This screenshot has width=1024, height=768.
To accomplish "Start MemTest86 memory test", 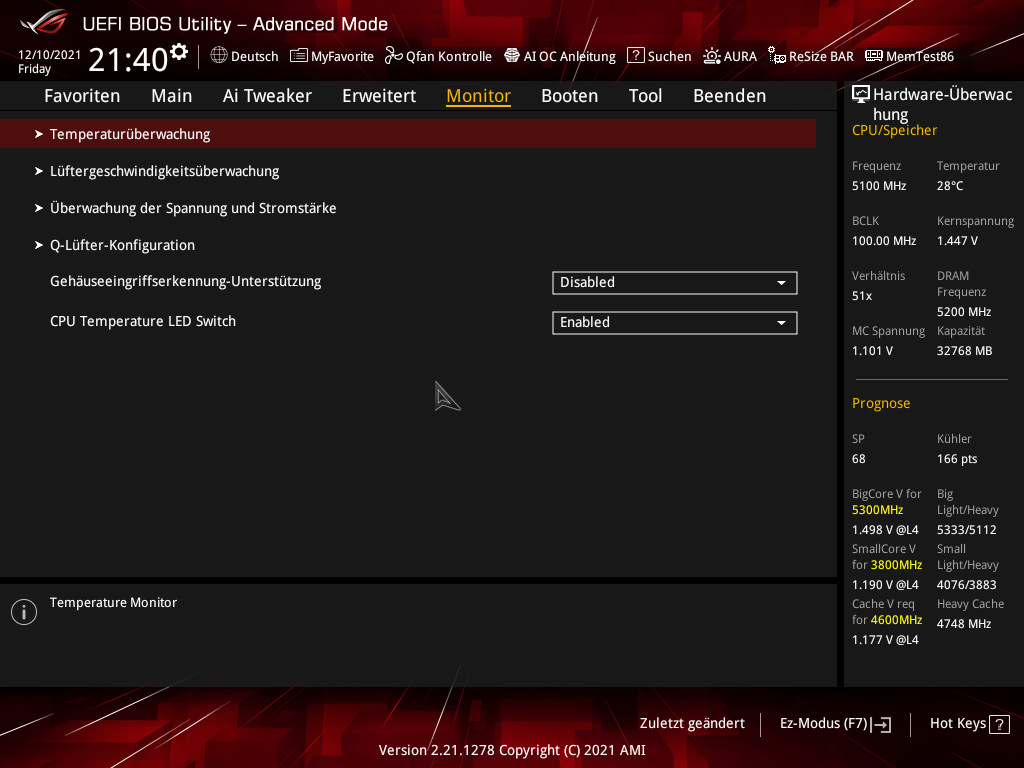I will pyautogui.click(x=909, y=56).
